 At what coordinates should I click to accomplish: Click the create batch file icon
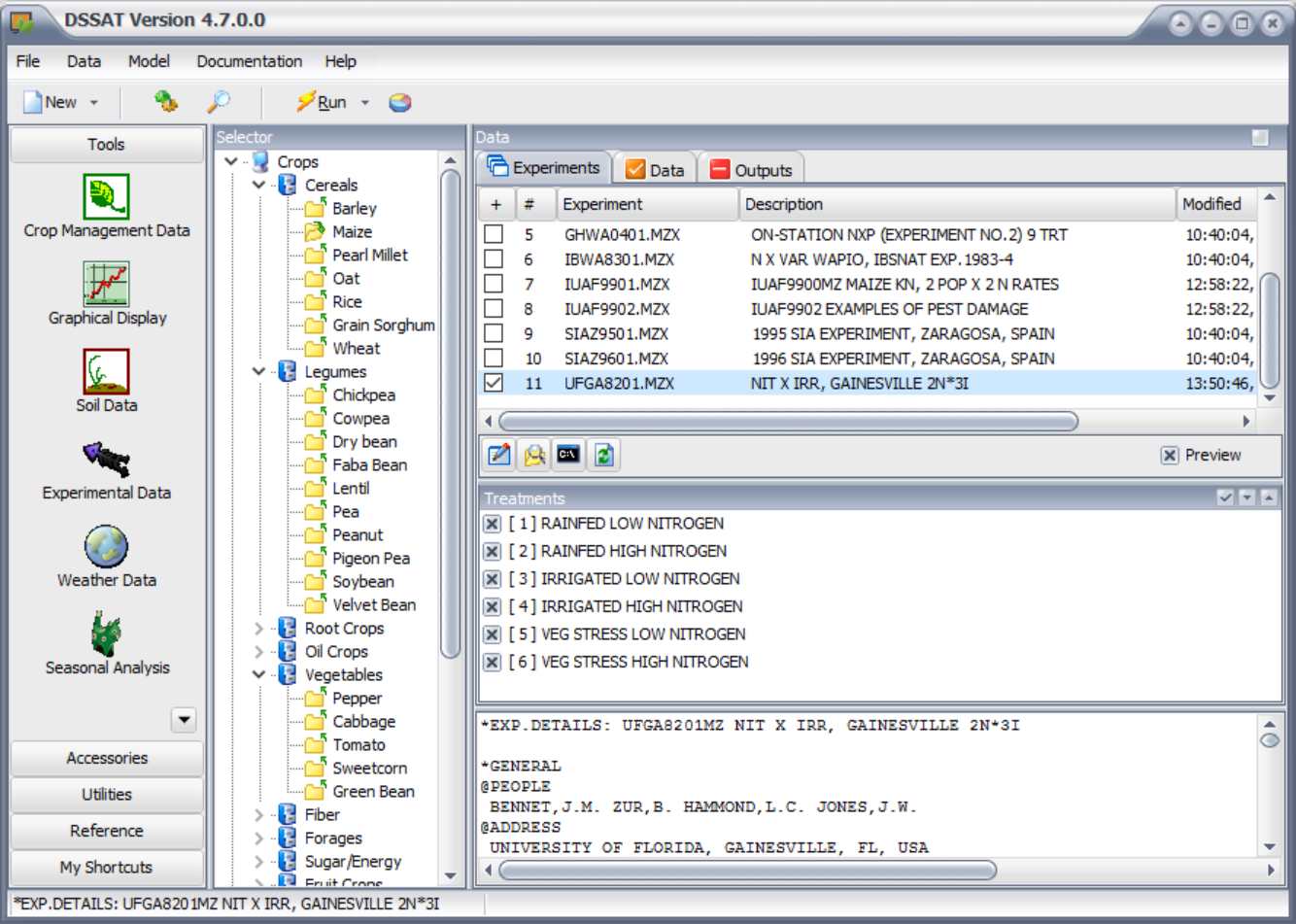tap(534, 455)
